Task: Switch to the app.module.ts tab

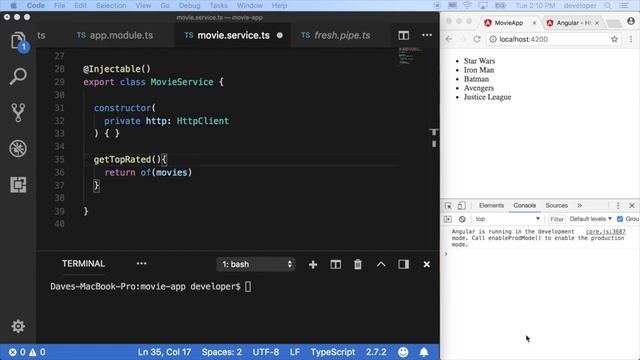Action: pos(115,36)
